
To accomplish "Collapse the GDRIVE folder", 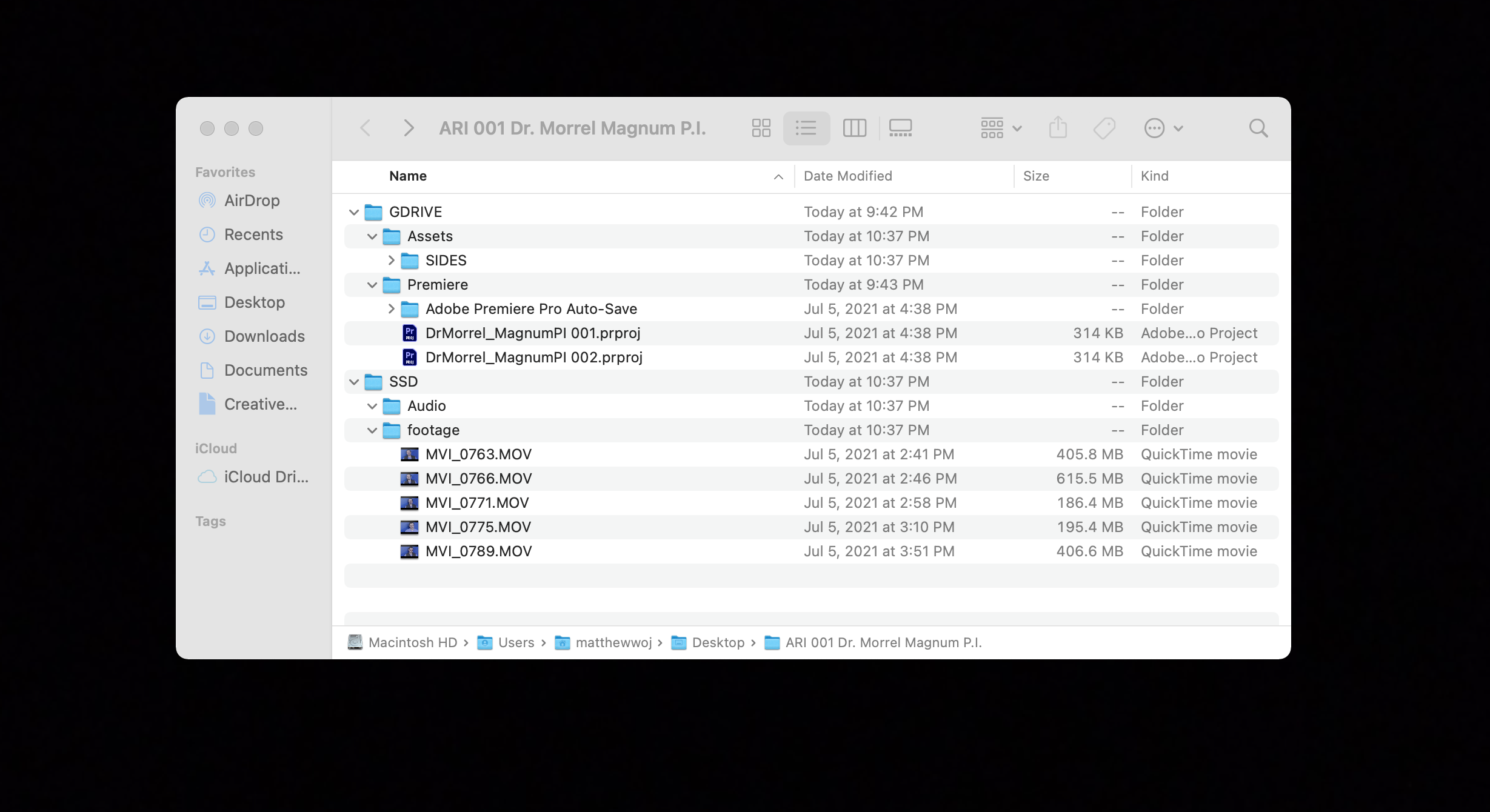I will point(354,212).
